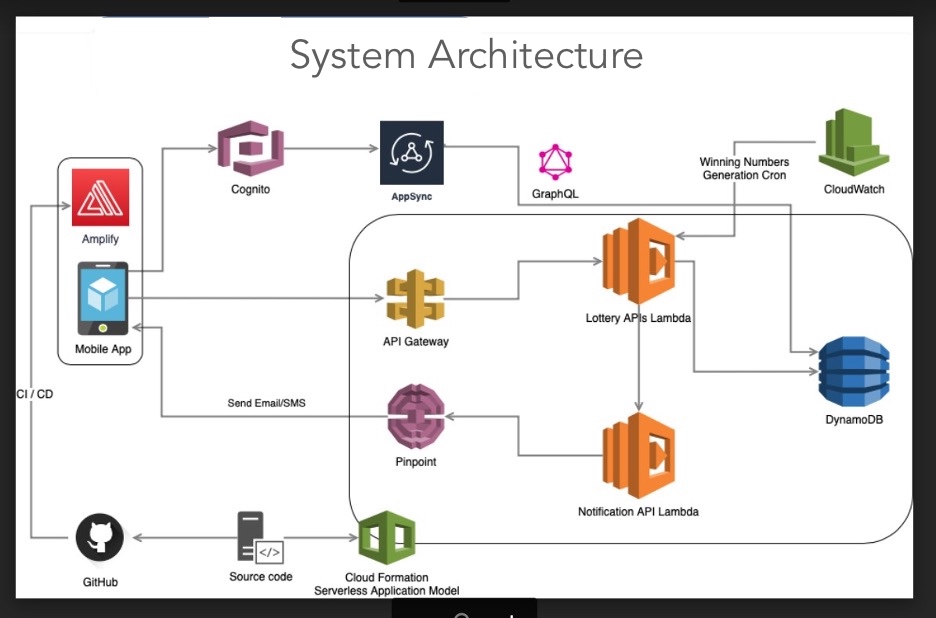This screenshot has width=936, height=618.
Task: Click the purple Cognito icon
Action: point(251,148)
